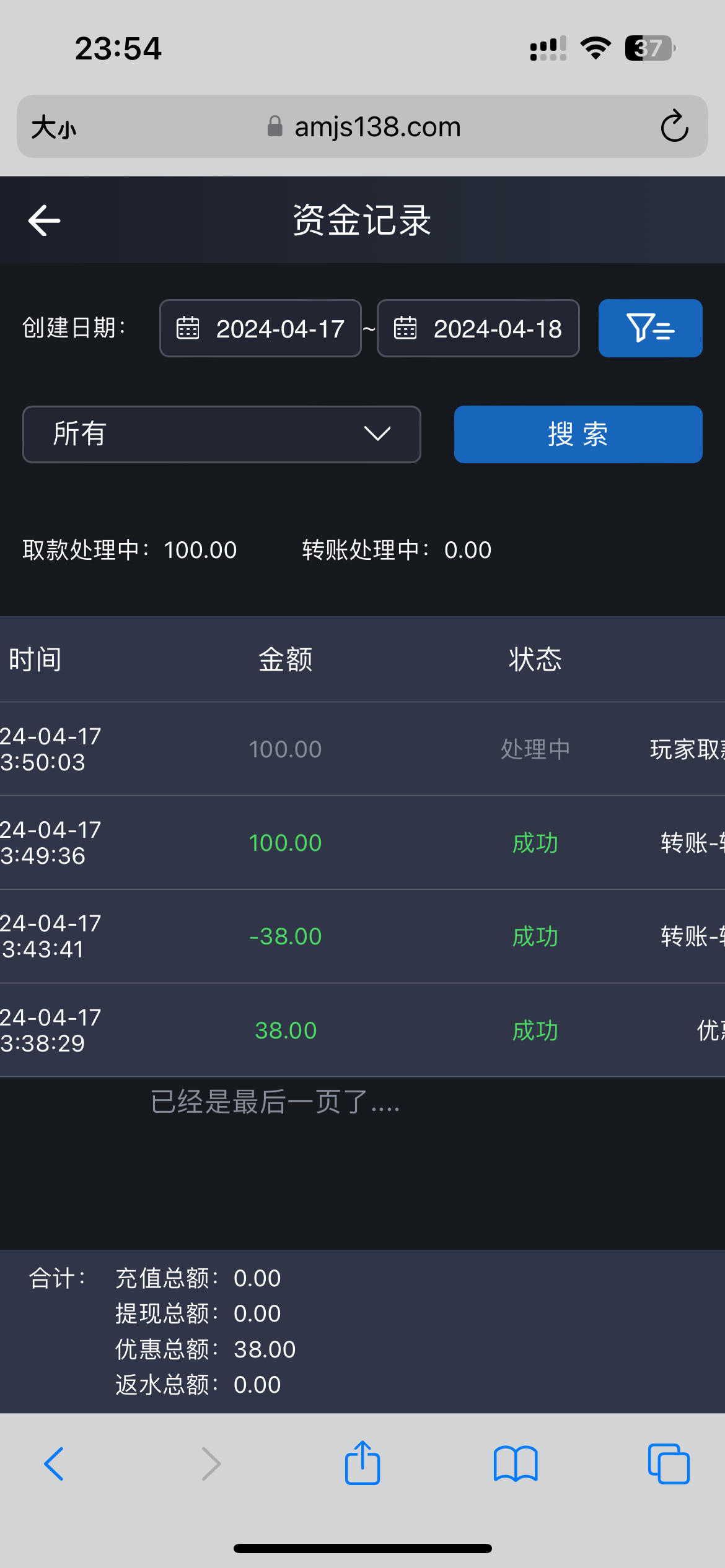Open the Safari share sheet
Viewport: 725px width, 1568px height.
coord(362,1463)
